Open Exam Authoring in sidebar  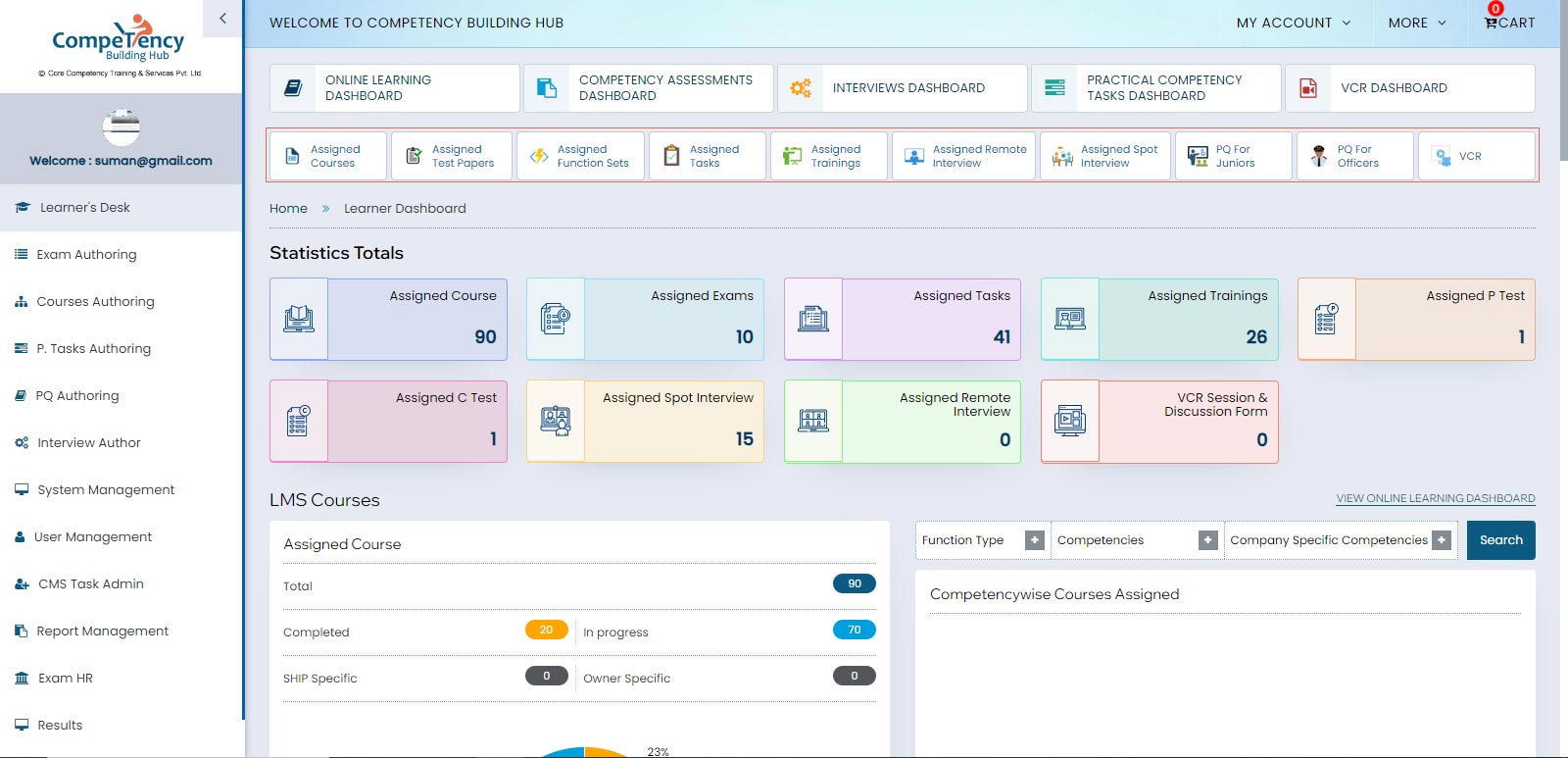122,255
